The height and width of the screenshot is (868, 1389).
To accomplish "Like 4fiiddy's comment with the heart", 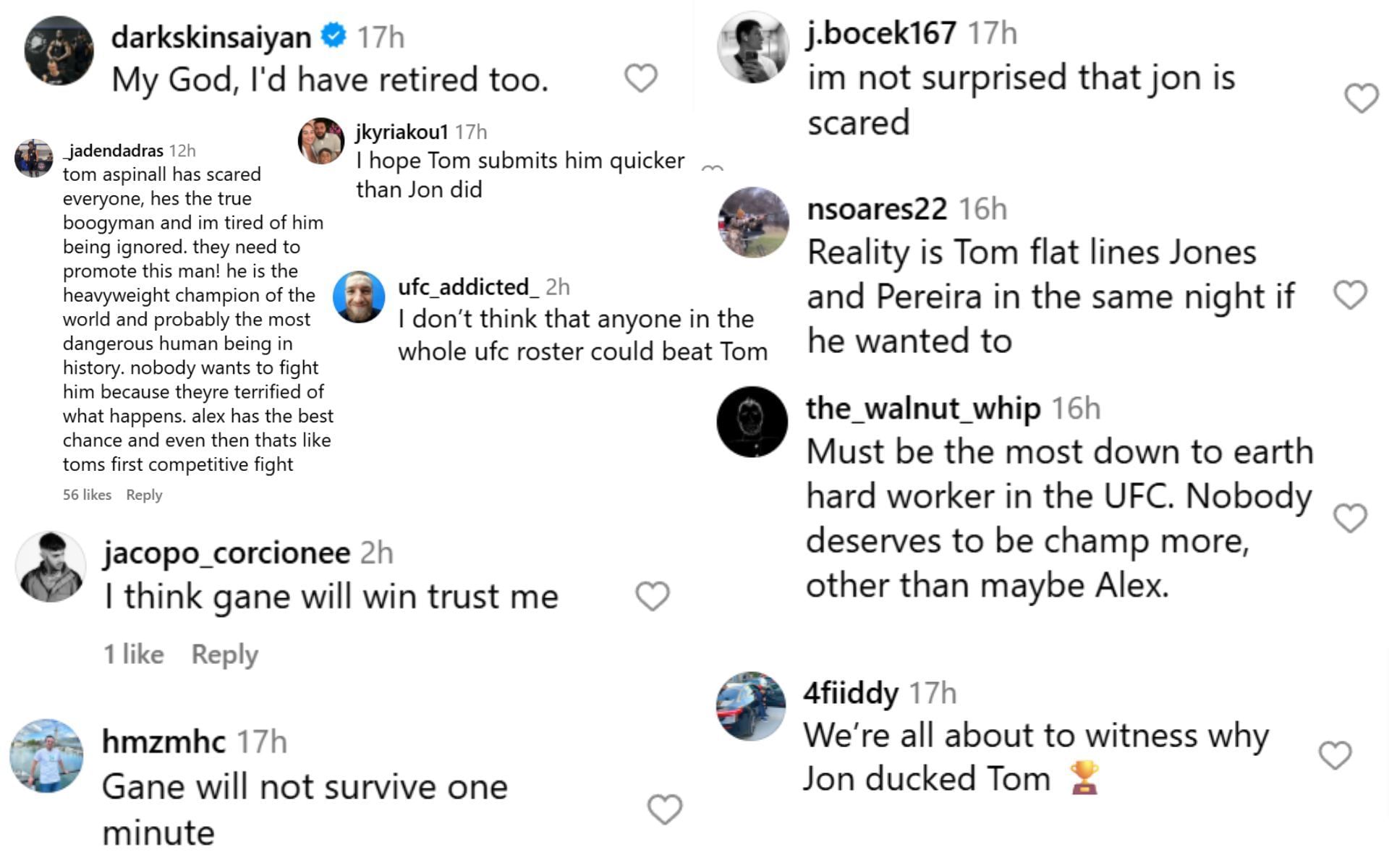I will point(1335,755).
